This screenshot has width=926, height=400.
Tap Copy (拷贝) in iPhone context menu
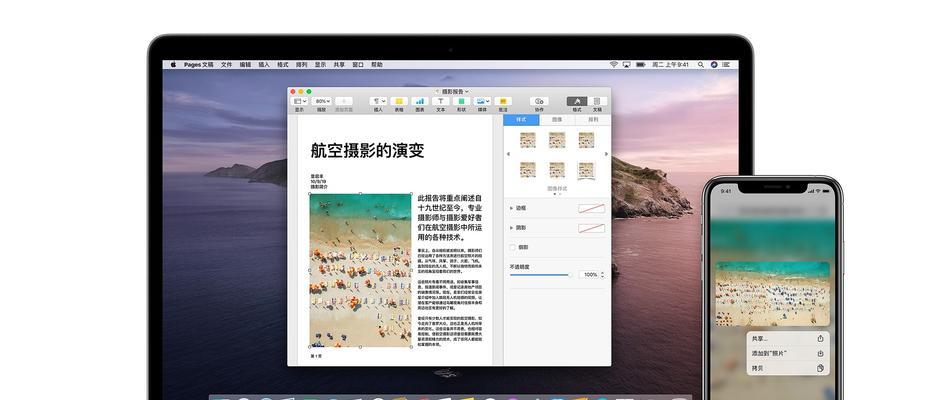(787, 368)
